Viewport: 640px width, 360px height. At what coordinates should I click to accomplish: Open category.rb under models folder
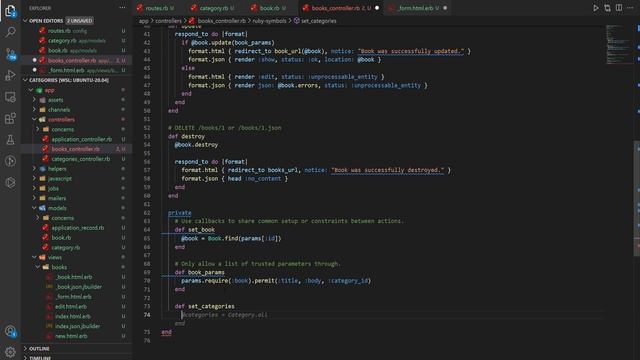click(65, 247)
